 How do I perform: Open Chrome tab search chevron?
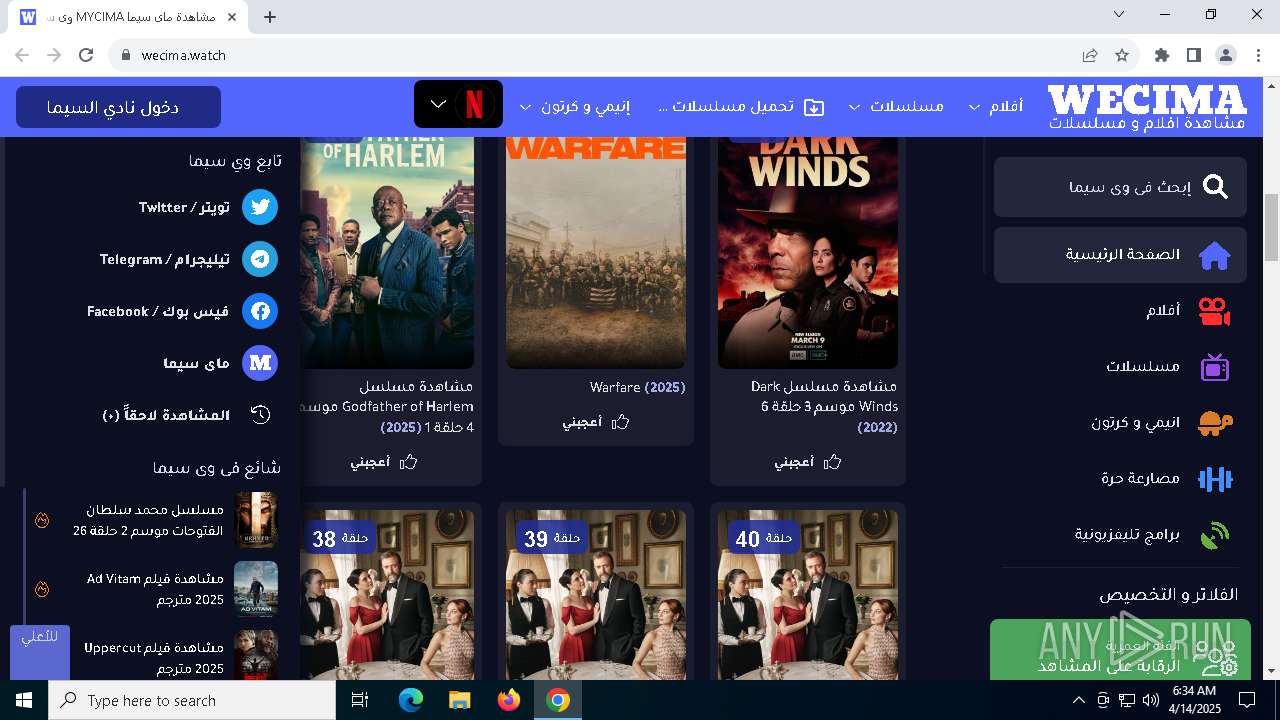[x=1119, y=15]
